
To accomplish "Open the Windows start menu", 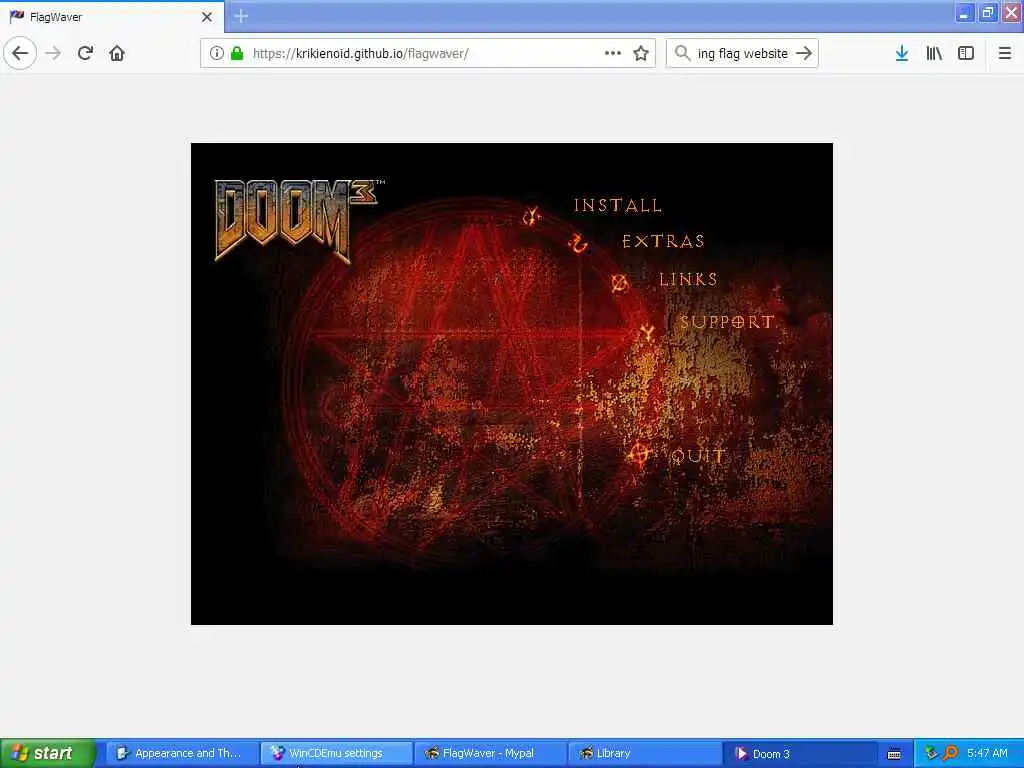I will pyautogui.click(x=48, y=753).
